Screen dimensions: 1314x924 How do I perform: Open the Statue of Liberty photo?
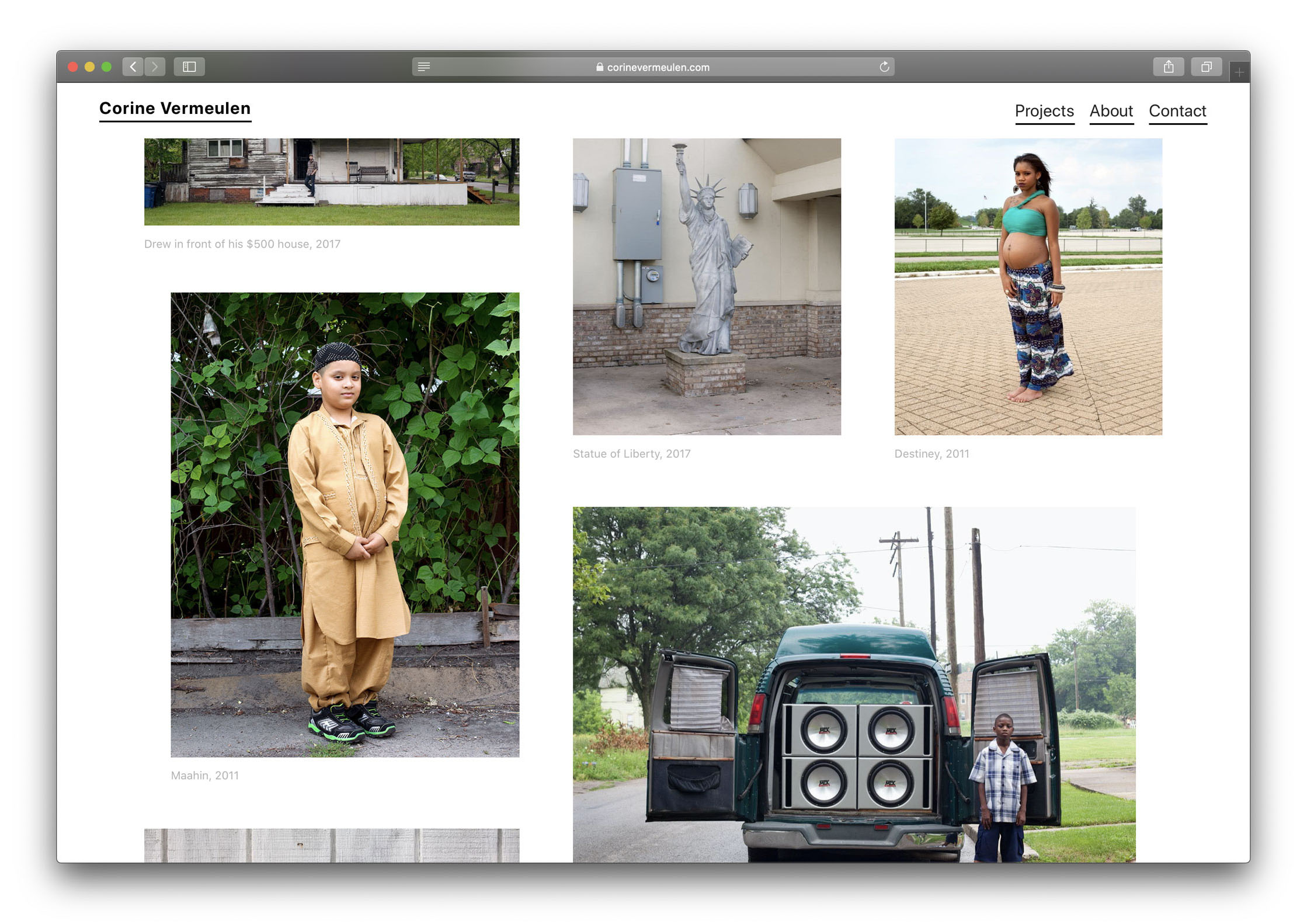pyautogui.click(x=707, y=286)
